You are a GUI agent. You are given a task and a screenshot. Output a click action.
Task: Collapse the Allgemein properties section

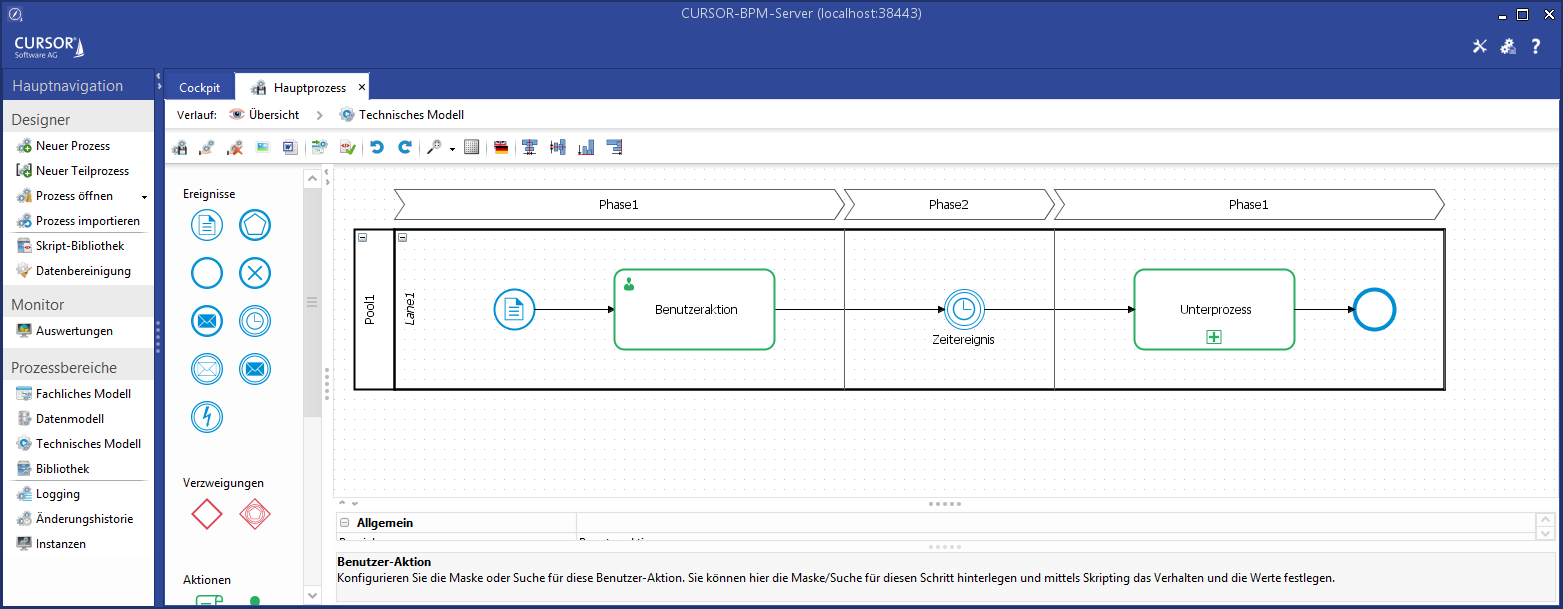[345, 523]
